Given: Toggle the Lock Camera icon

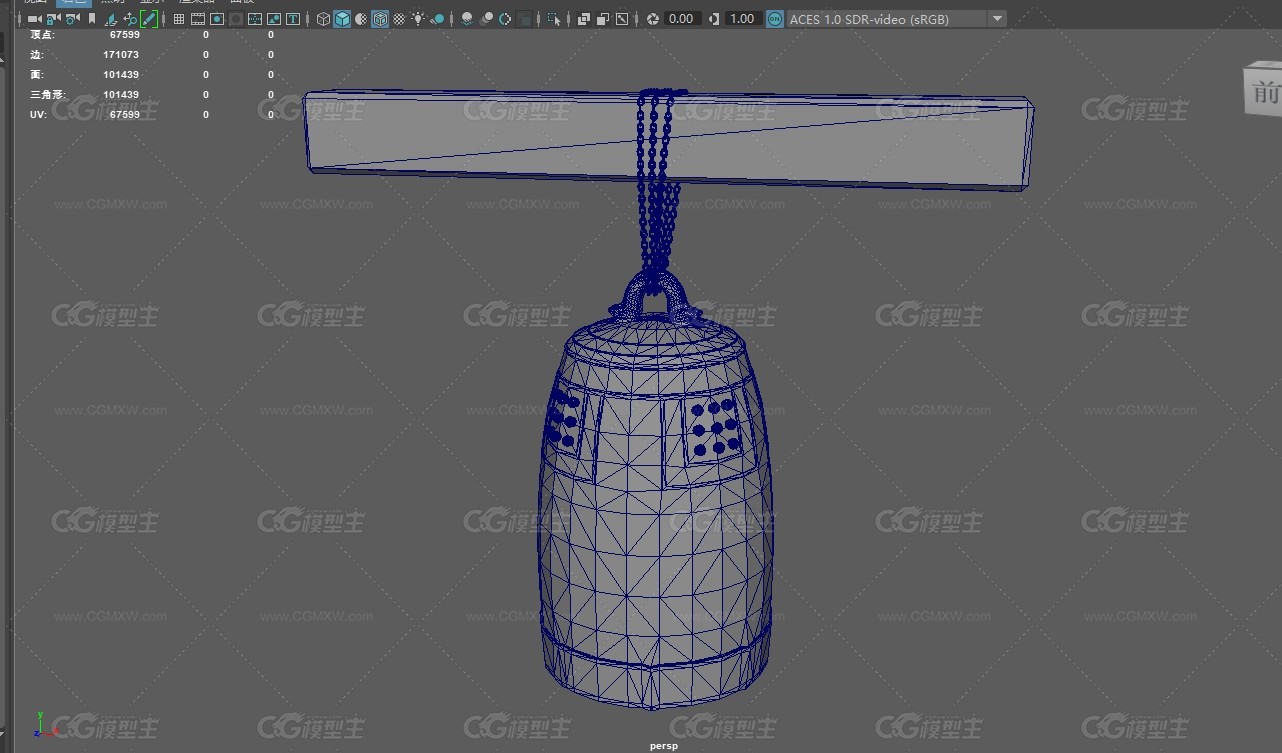Looking at the screenshot, I should 53,19.
